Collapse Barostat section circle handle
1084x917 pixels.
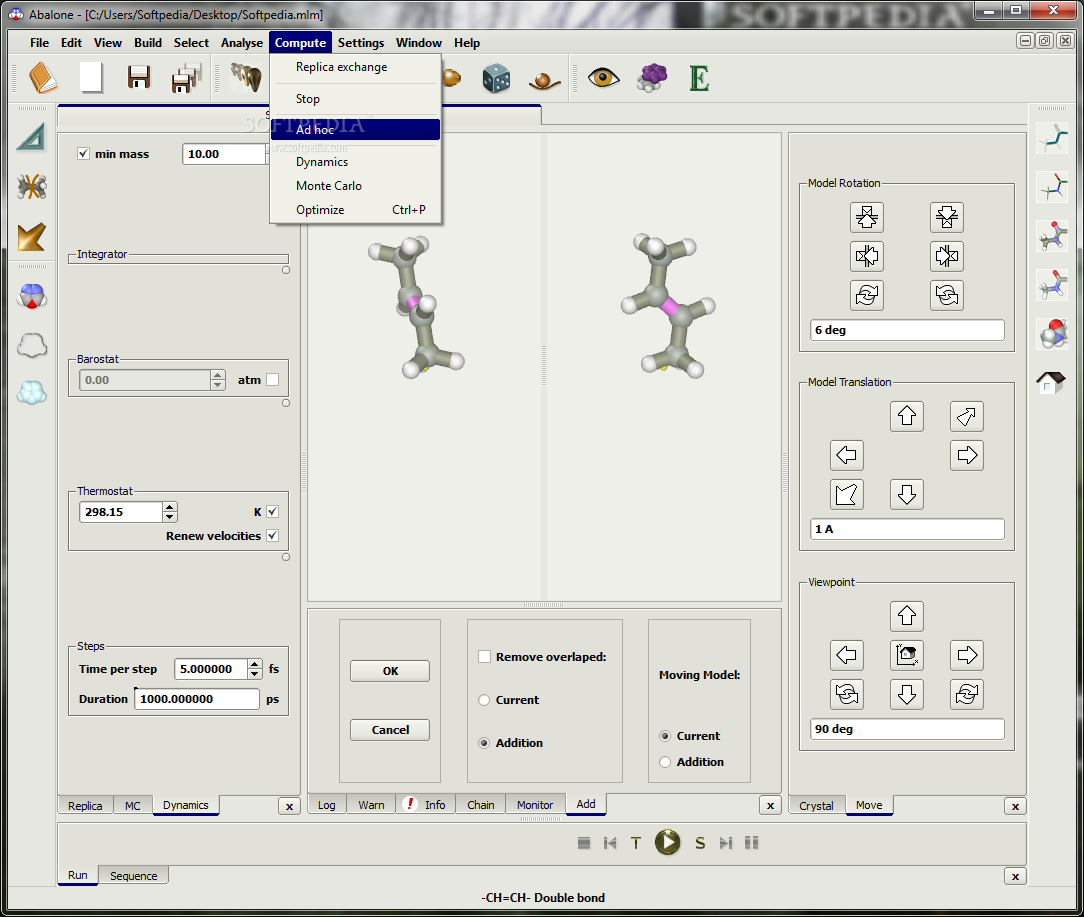coord(286,403)
